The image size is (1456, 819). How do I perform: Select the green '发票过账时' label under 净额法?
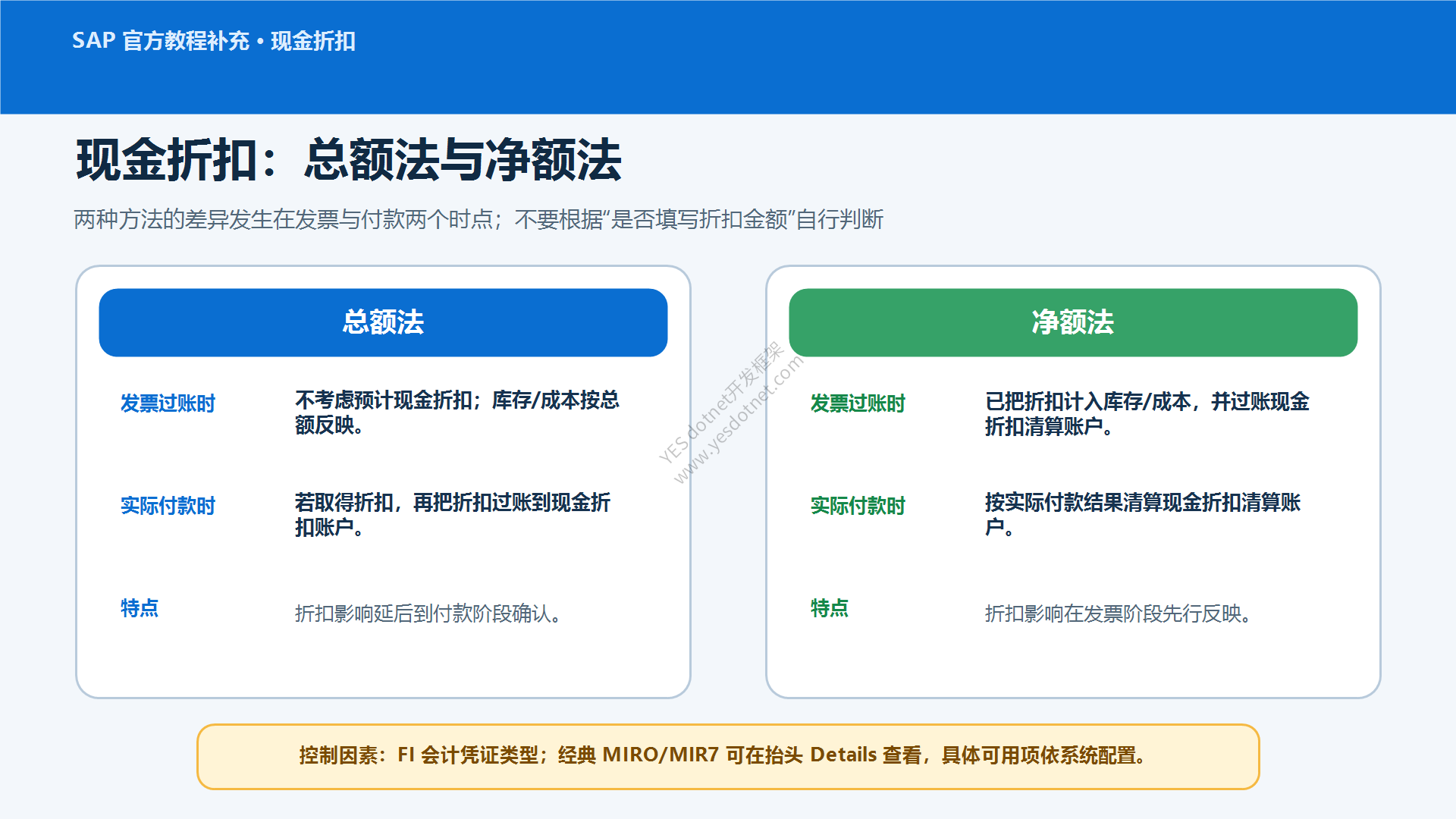click(858, 403)
